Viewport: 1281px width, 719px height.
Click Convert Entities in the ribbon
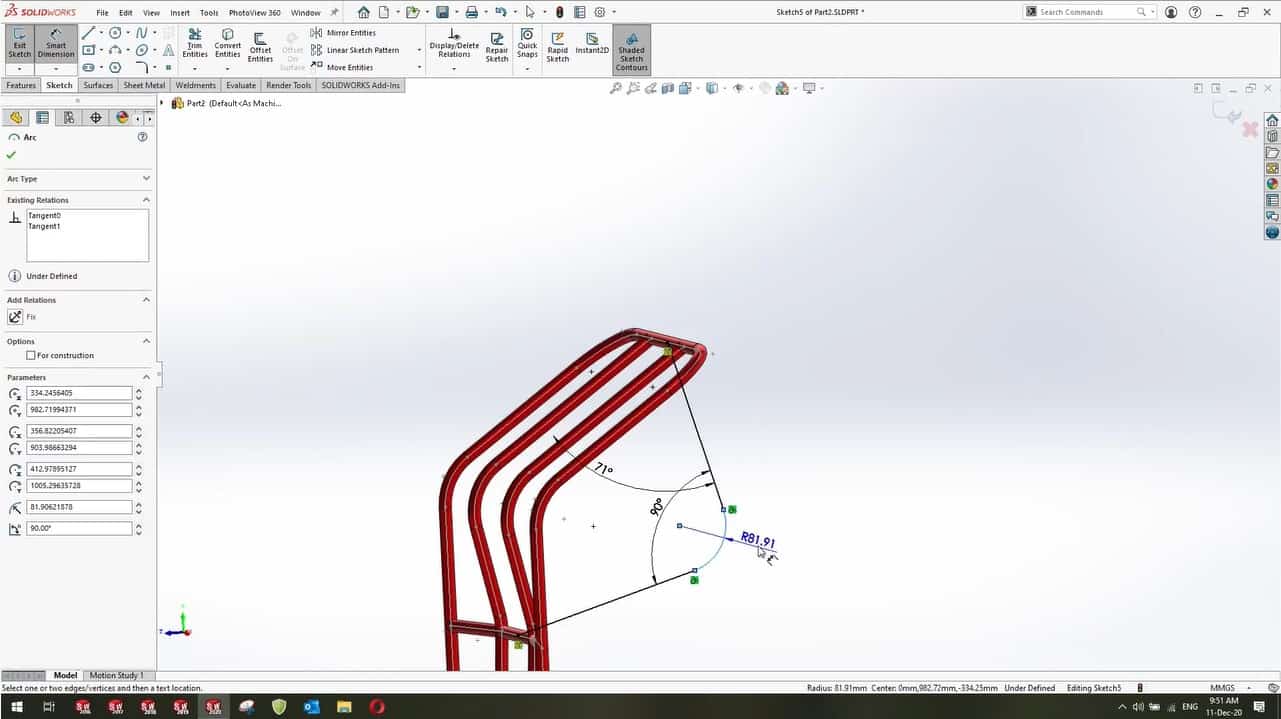(227, 44)
